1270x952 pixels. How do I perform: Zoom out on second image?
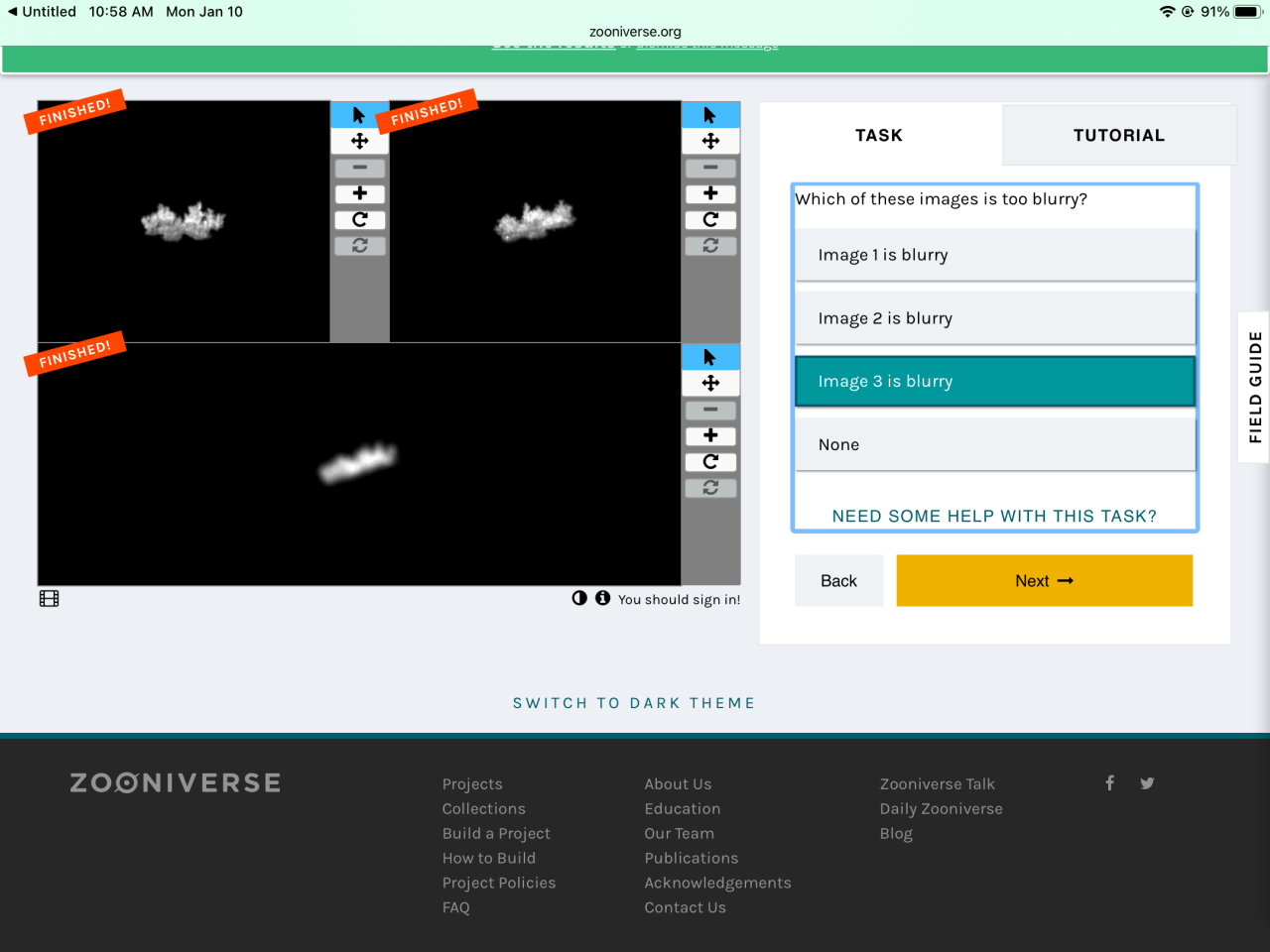coord(710,168)
